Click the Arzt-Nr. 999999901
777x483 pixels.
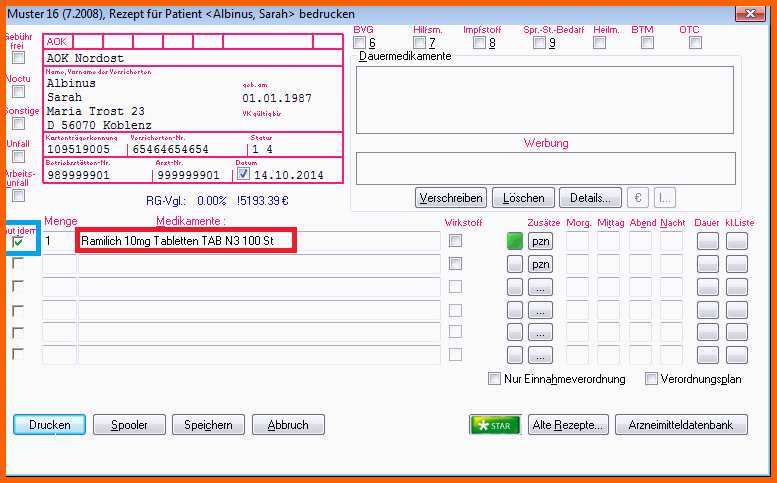coord(188,175)
